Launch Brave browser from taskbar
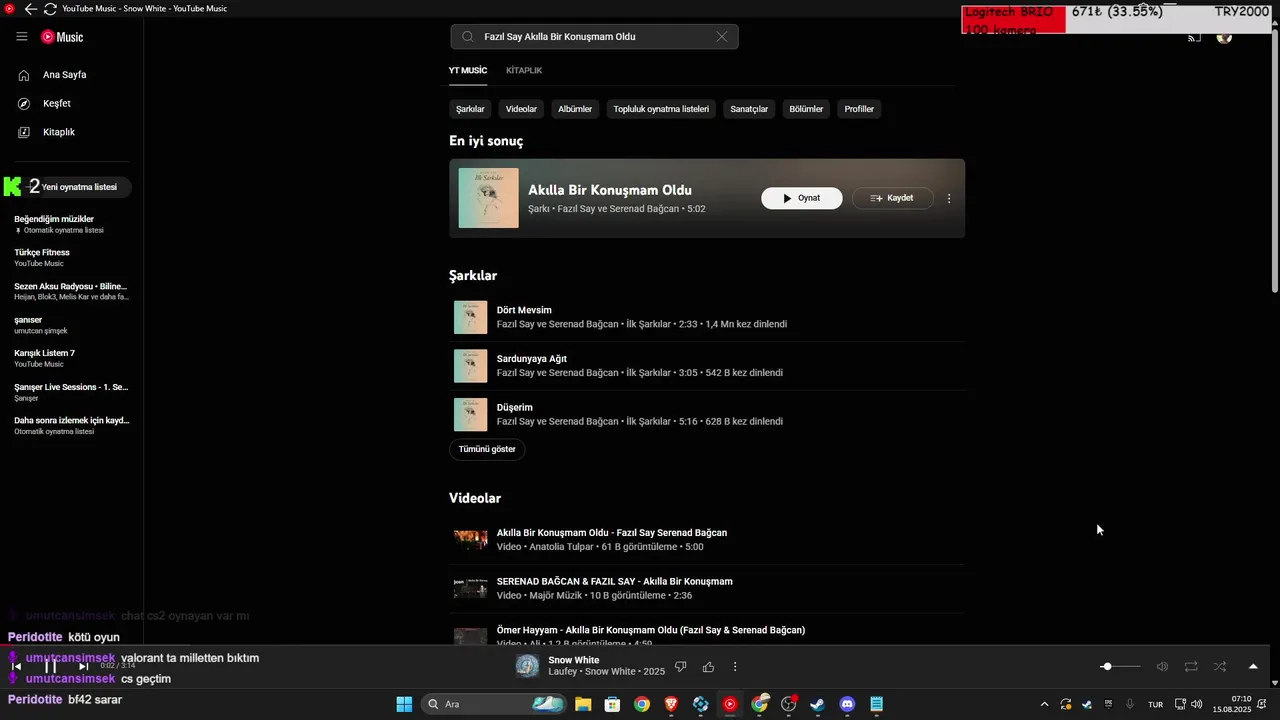 [671, 704]
